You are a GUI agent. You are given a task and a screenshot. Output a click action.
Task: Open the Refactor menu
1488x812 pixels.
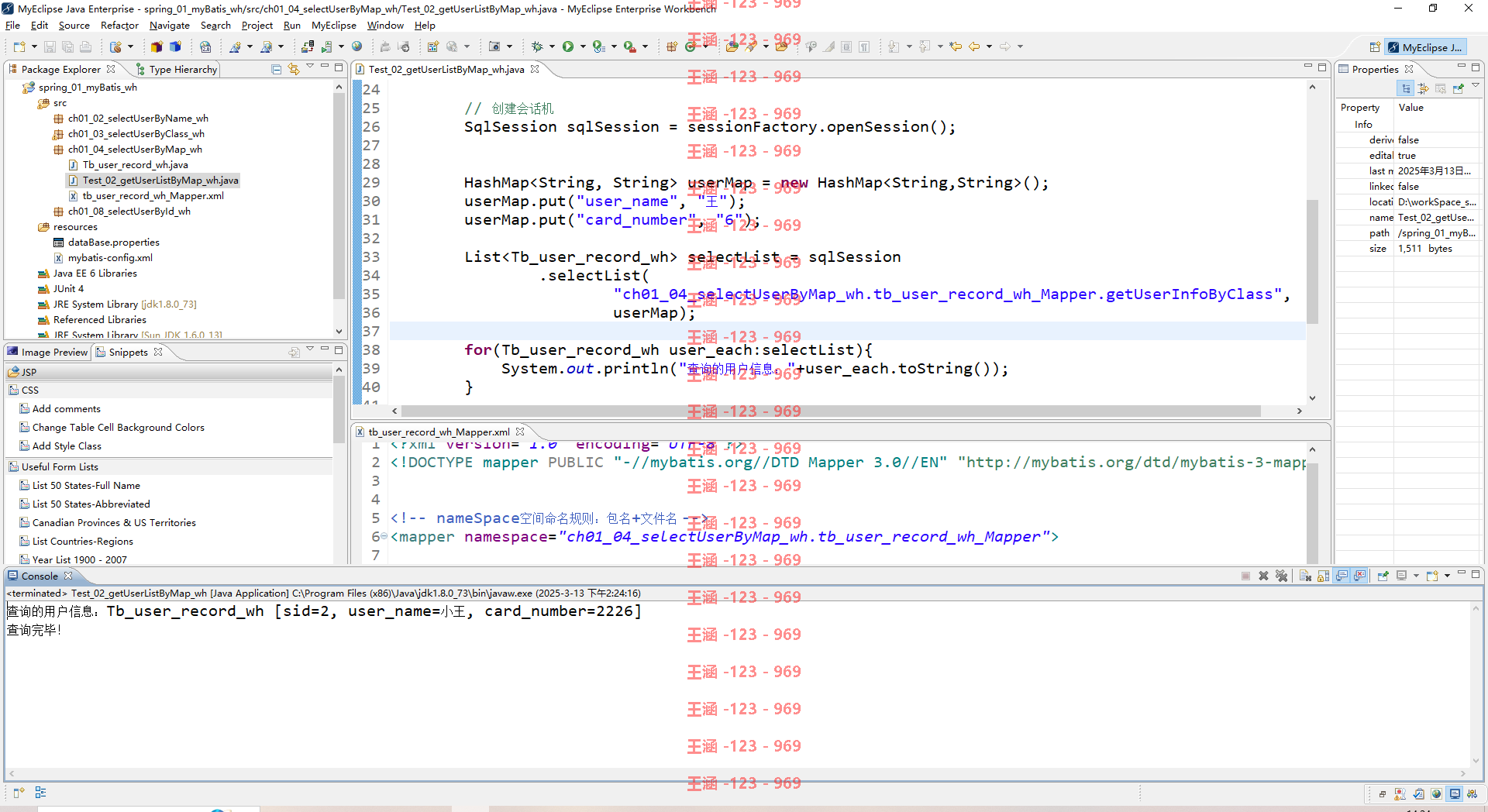119,26
